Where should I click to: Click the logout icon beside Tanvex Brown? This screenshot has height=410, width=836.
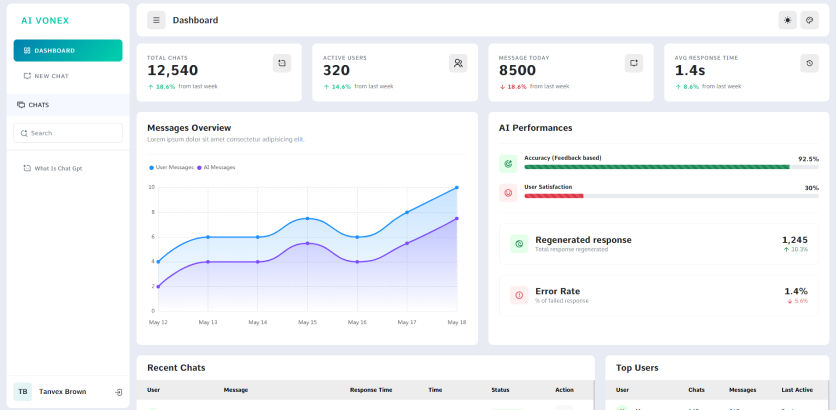pos(118,392)
